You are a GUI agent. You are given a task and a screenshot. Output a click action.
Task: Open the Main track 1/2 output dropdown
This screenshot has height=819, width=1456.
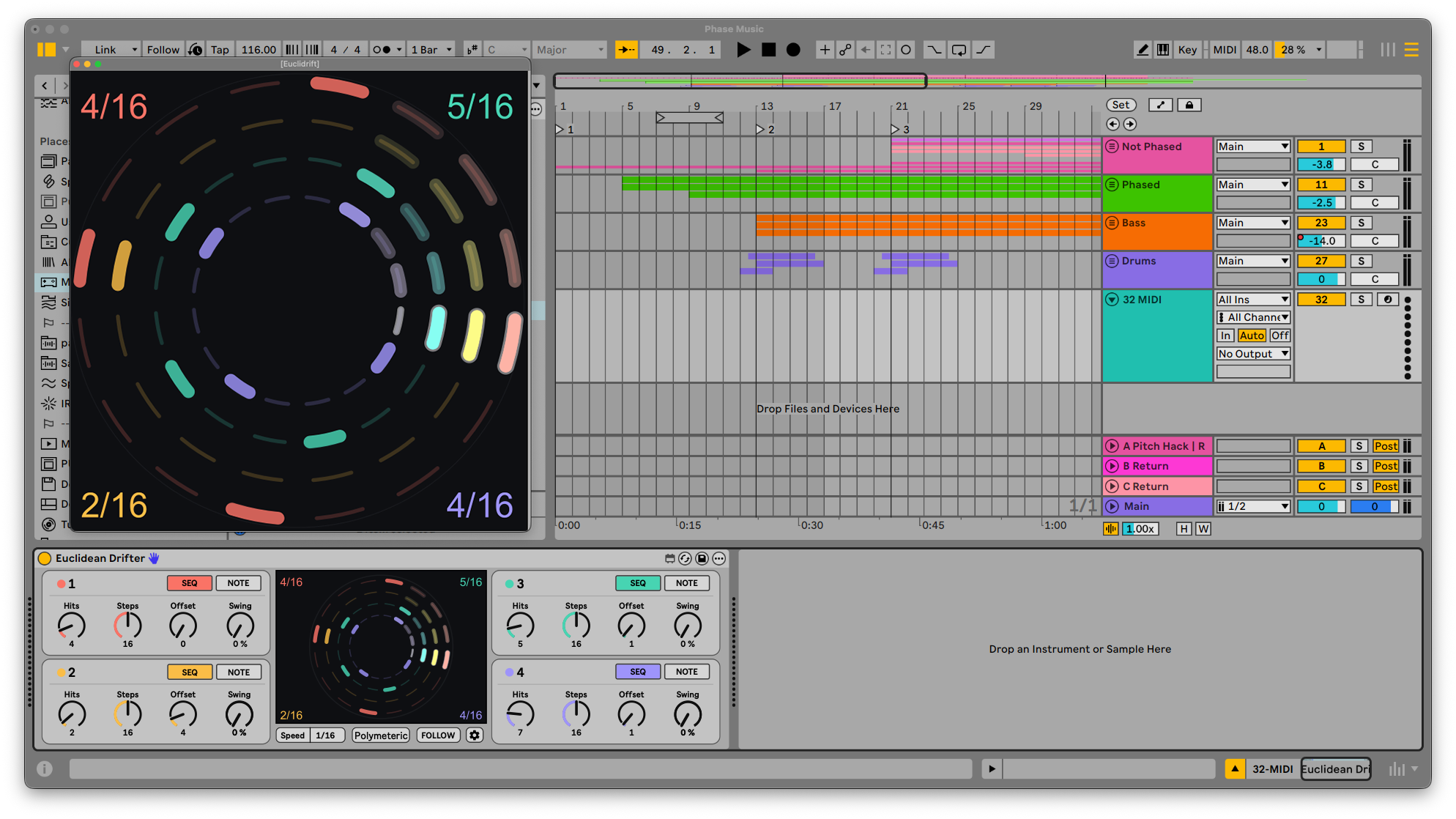coord(1253,506)
